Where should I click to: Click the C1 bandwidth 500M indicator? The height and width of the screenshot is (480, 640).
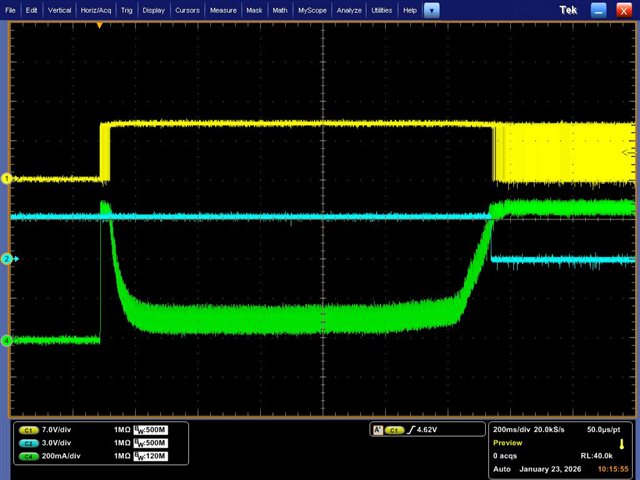click(151, 430)
